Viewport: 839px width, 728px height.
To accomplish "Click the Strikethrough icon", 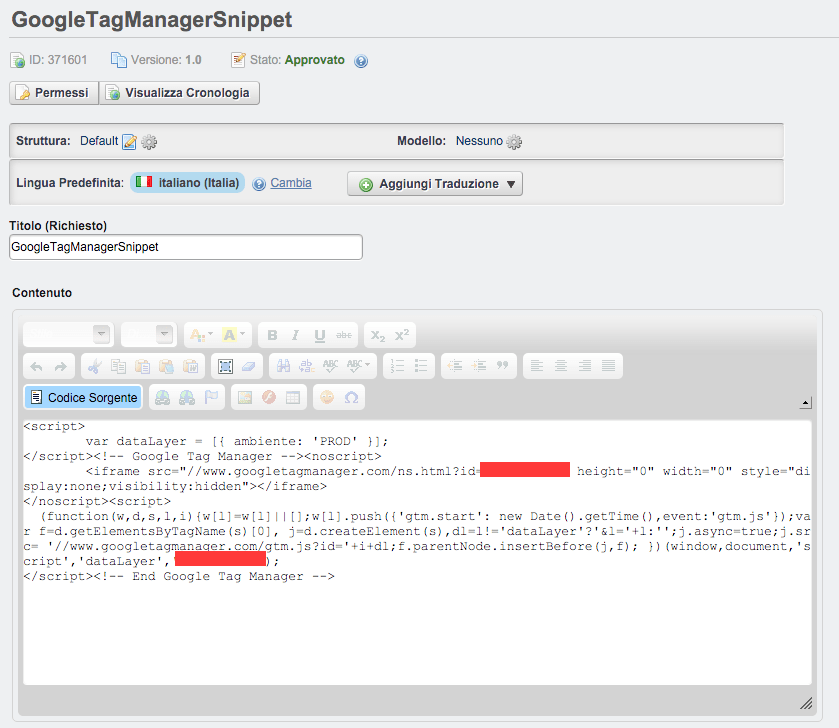I will (344, 335).
